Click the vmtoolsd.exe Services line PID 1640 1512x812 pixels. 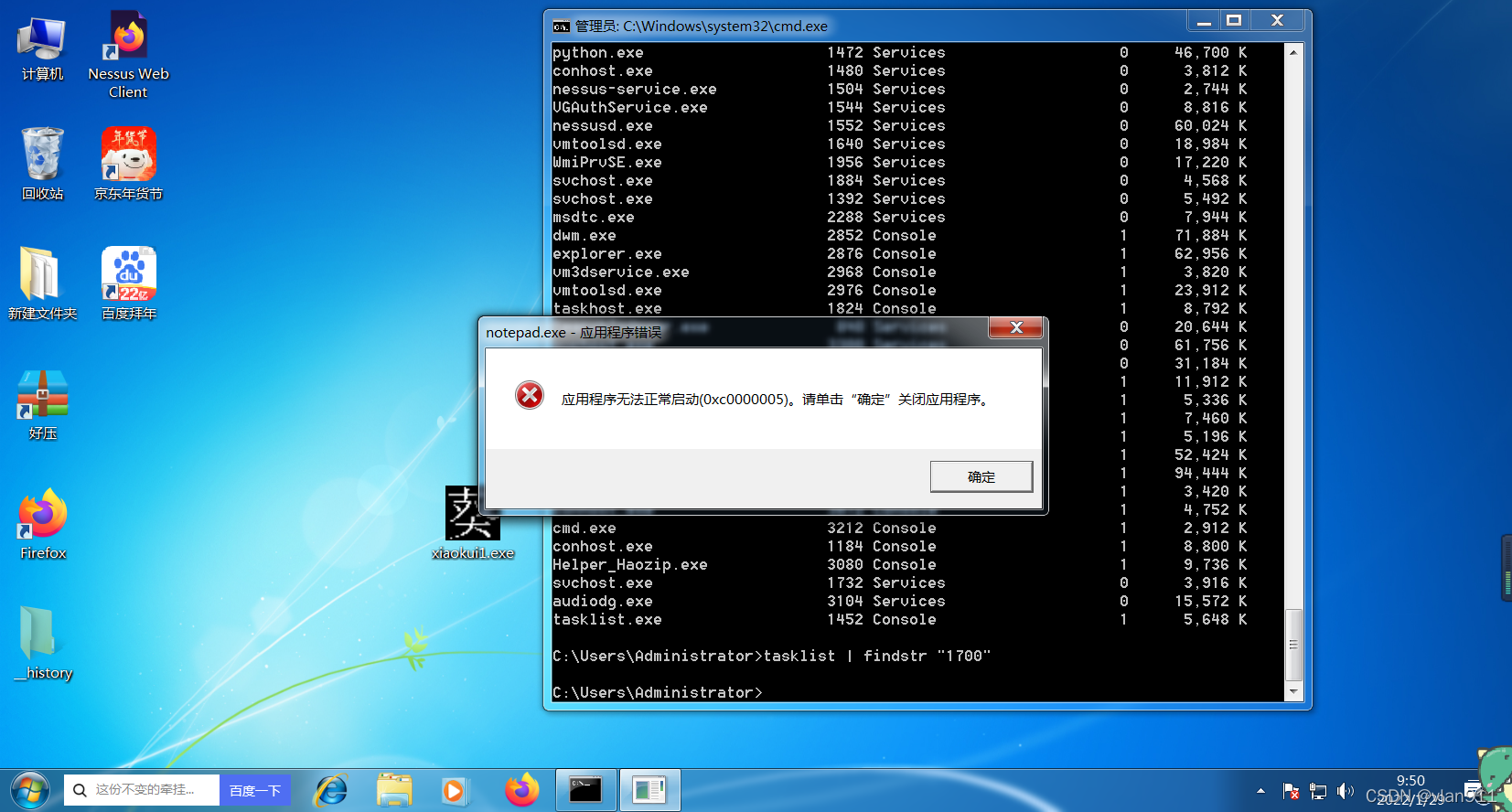pos(900,144)
